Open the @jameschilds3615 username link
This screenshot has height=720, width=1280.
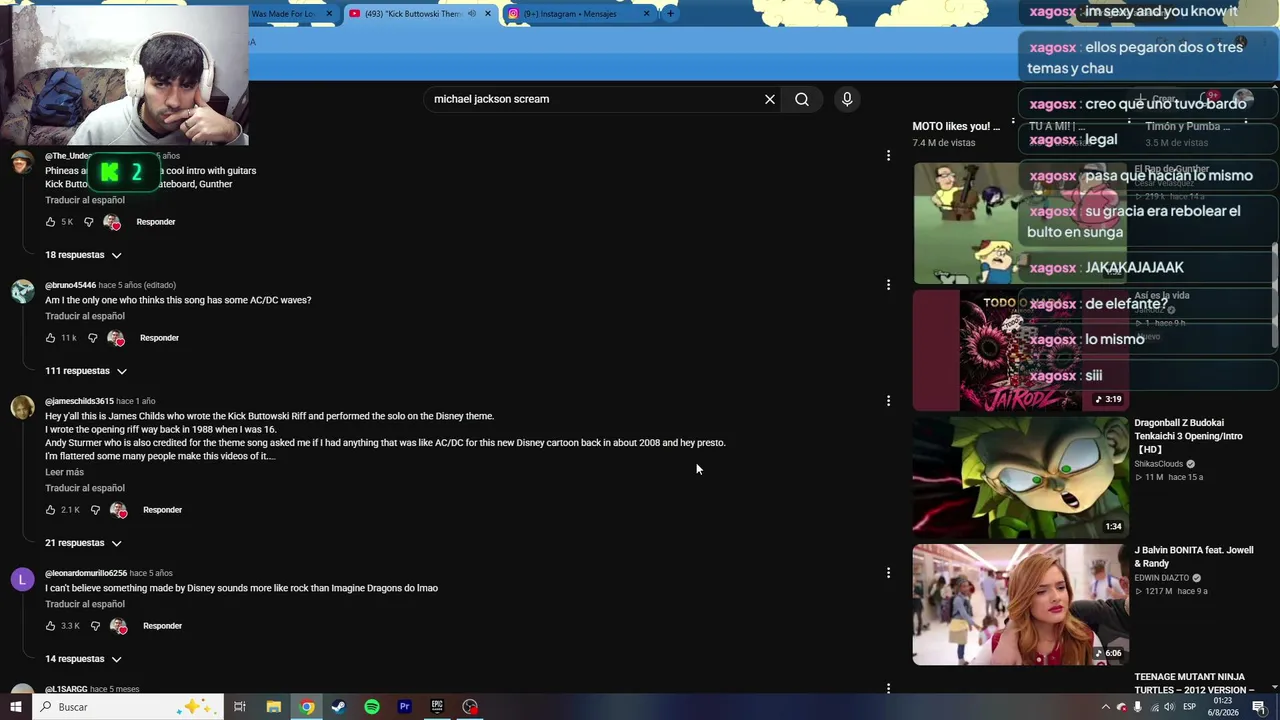pos(79,401)
